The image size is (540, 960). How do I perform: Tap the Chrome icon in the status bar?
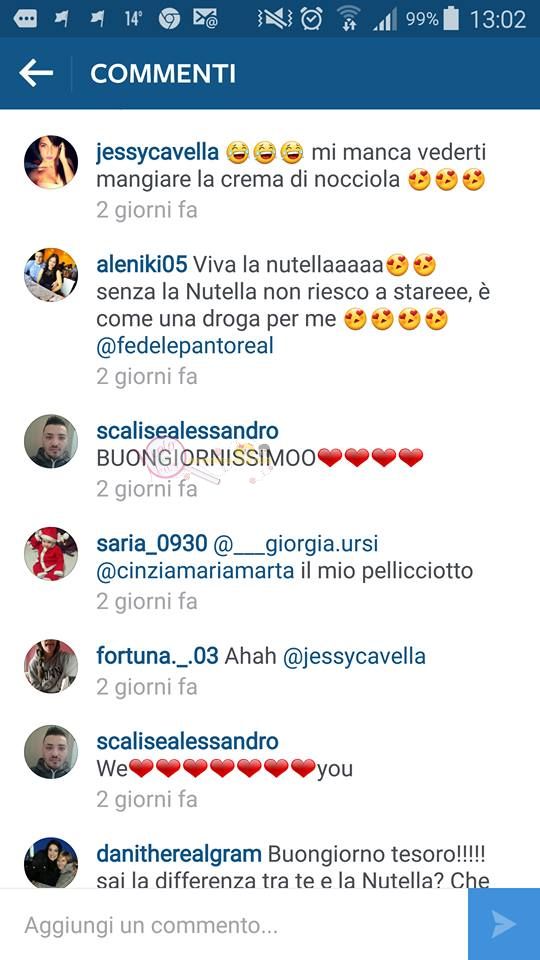click(x=170, y=20)
